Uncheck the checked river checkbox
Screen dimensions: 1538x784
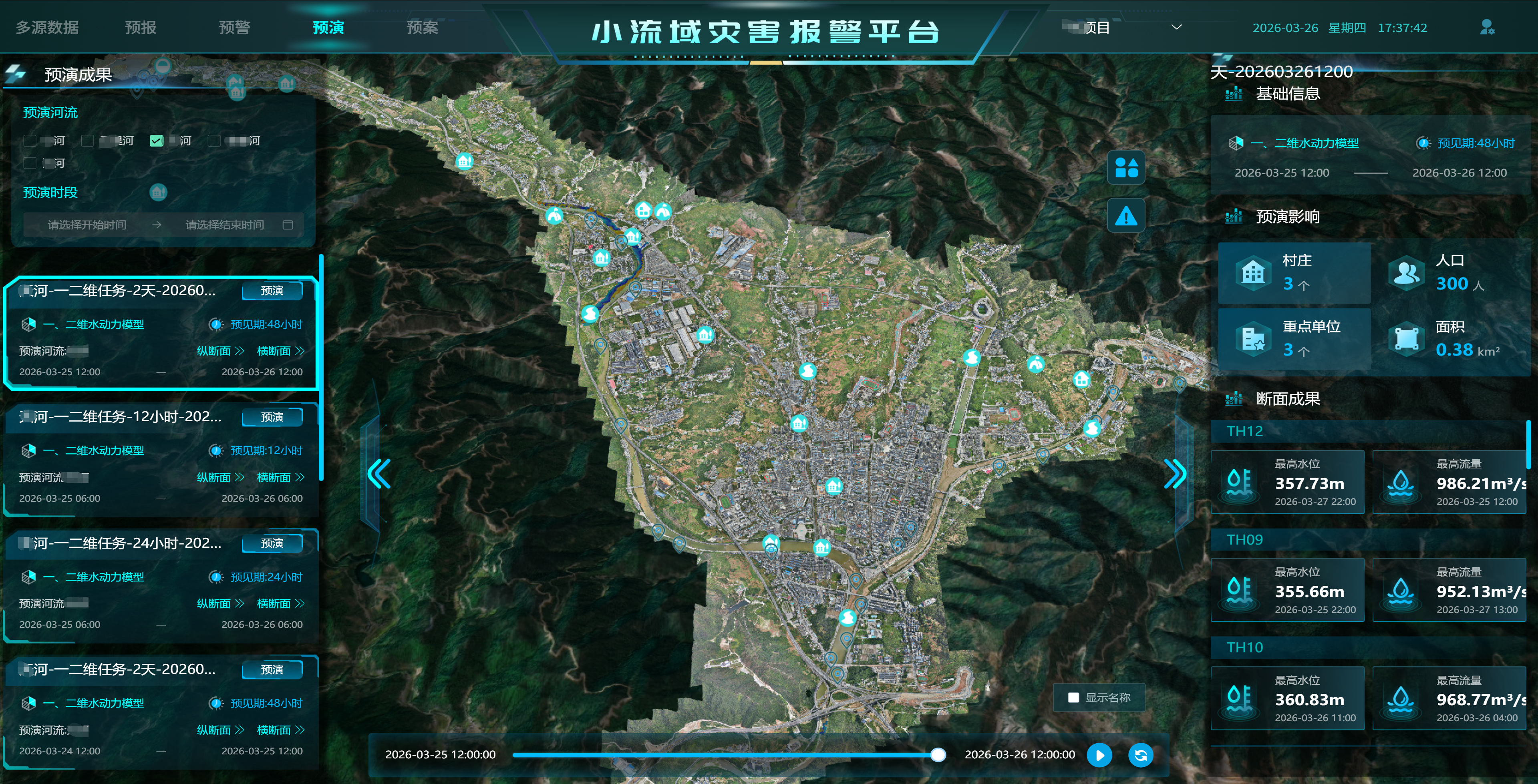pos(157,141)
